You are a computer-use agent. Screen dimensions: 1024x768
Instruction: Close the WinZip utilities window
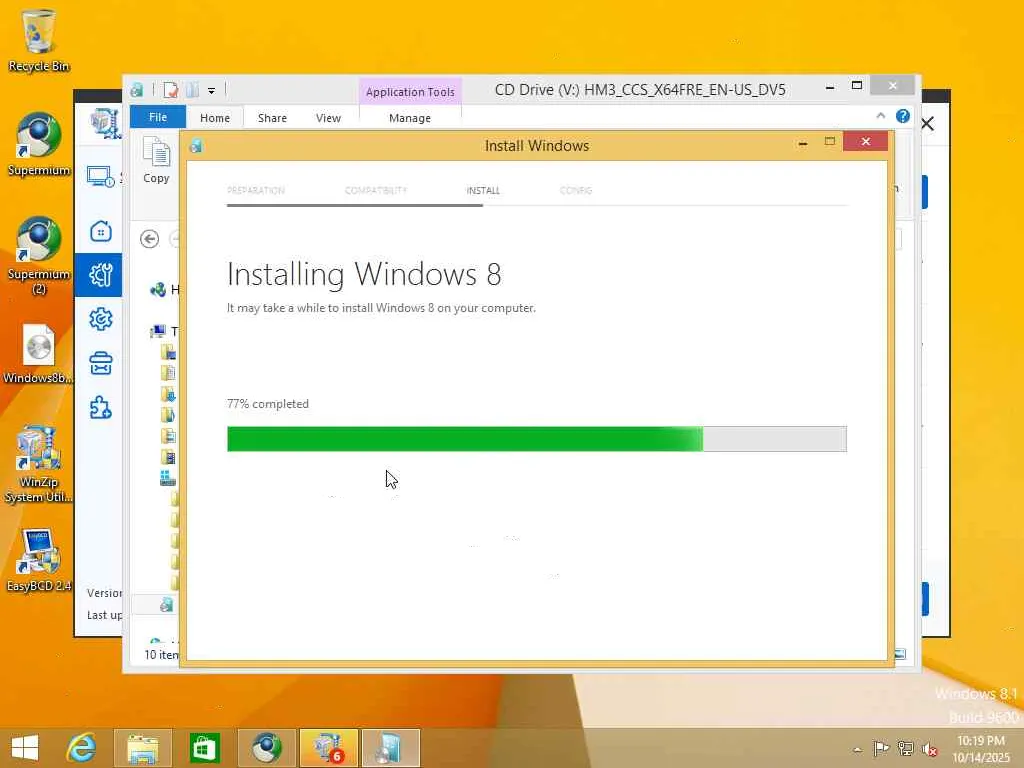pyautogui.click(x=927, y=123)
